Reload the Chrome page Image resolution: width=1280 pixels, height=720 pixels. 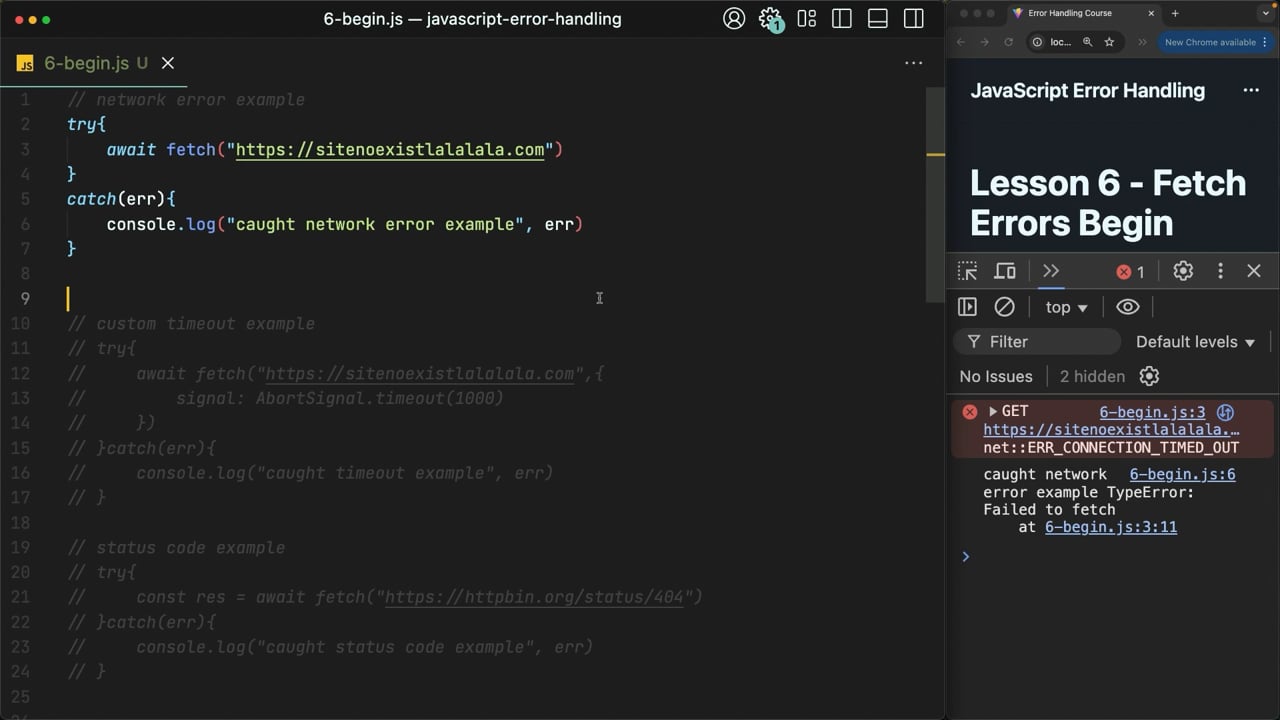click(1009, 42)
